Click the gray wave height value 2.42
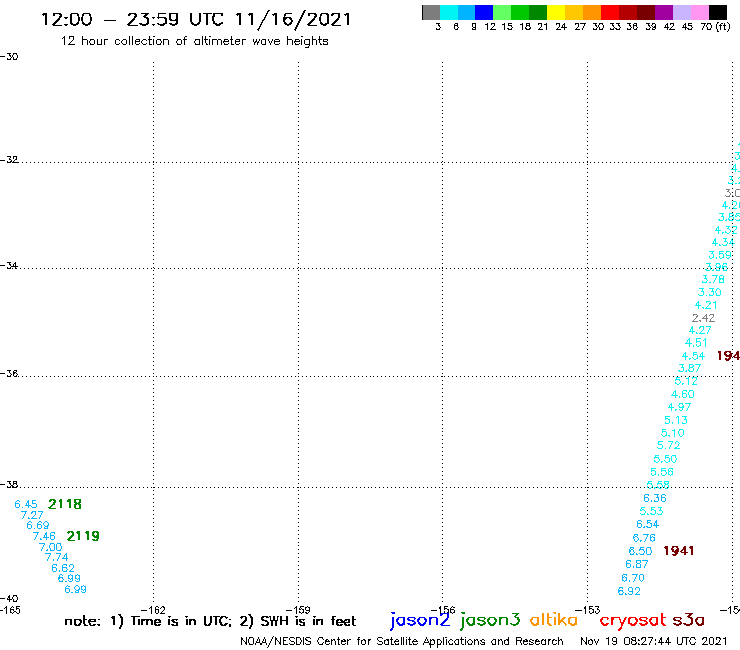The width and height of the screenshot is (740, 650). [703, 318]
